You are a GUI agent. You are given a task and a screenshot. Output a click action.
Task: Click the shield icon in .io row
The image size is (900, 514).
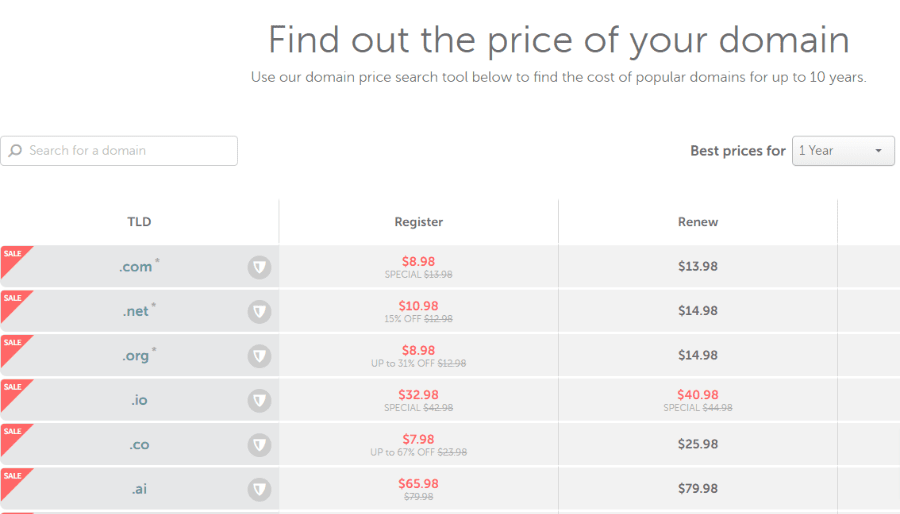click(259, 400)
